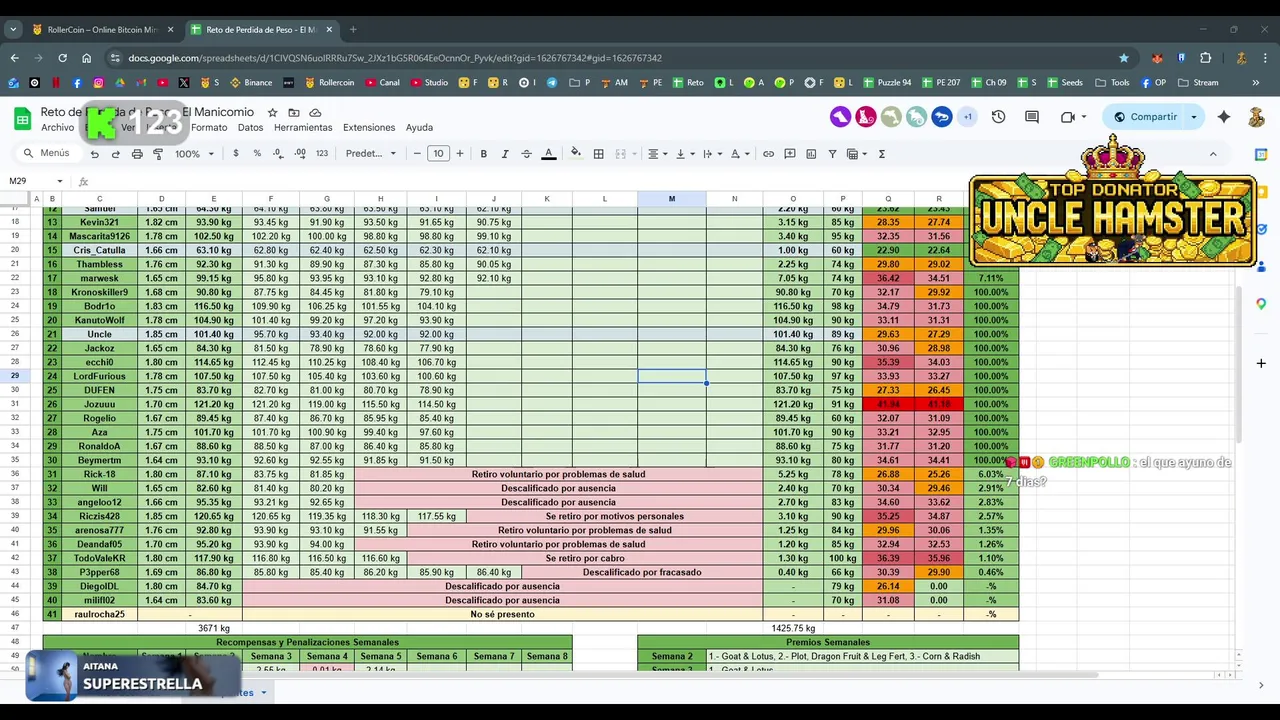Check the cloud document status icon
This screenshot has width=1280, height=720.
(315, 113)
